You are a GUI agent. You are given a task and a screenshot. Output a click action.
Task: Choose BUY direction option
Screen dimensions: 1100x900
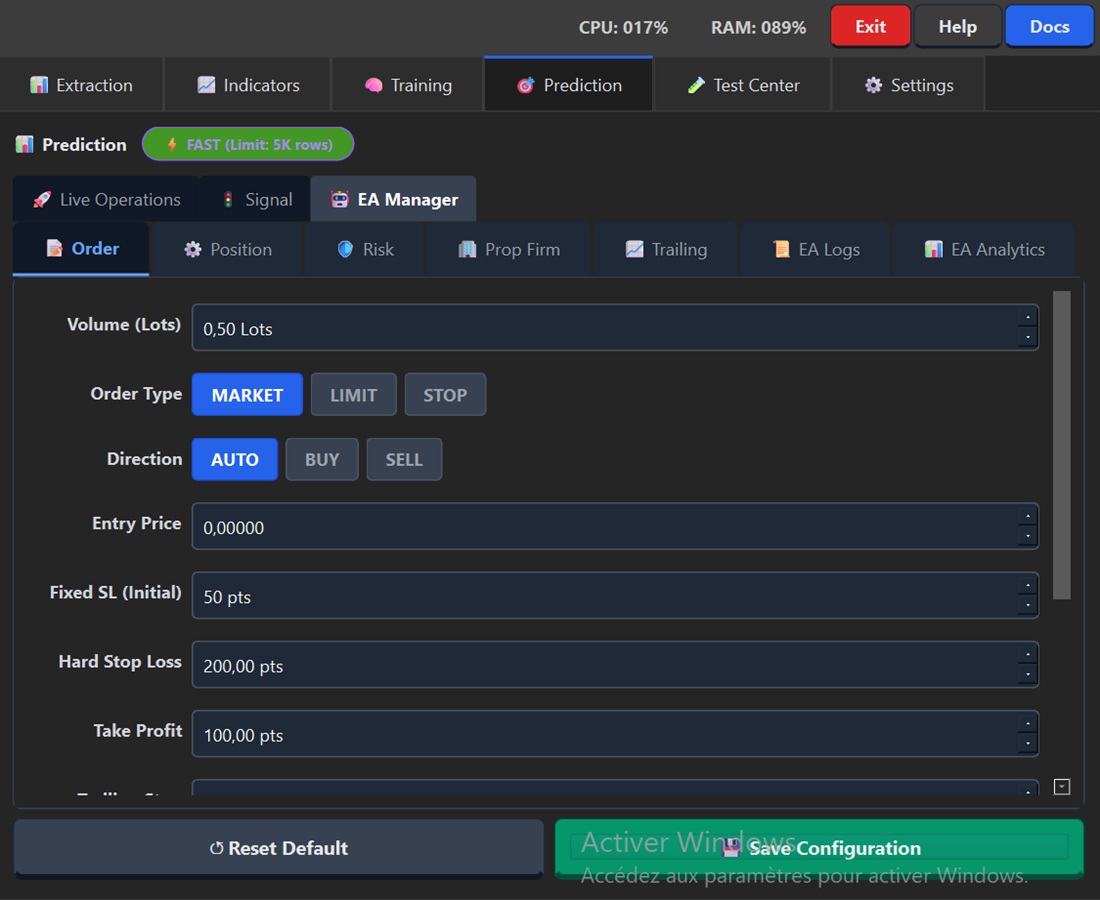tap(321, 460)
